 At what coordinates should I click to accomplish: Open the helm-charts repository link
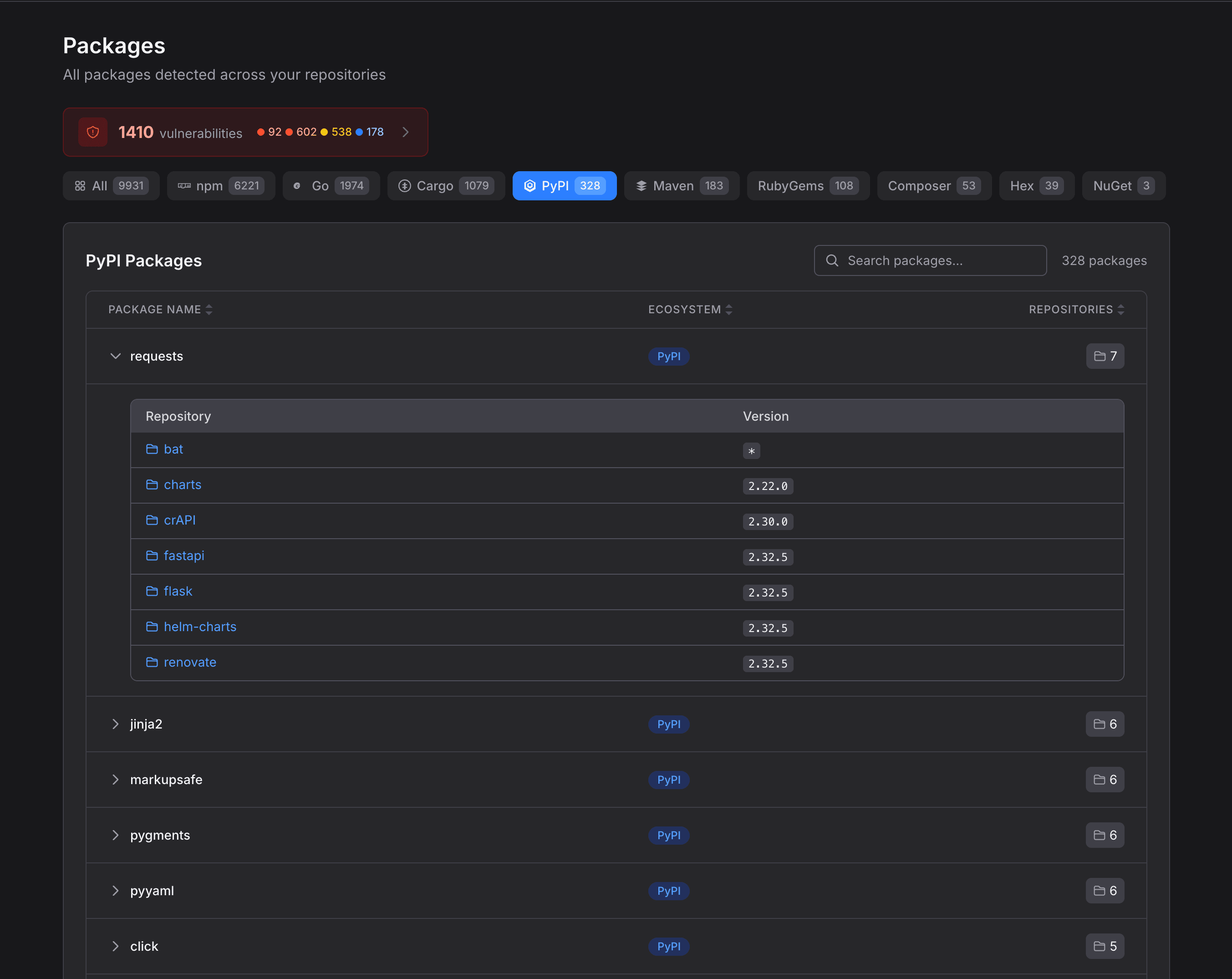coord(200,627)
